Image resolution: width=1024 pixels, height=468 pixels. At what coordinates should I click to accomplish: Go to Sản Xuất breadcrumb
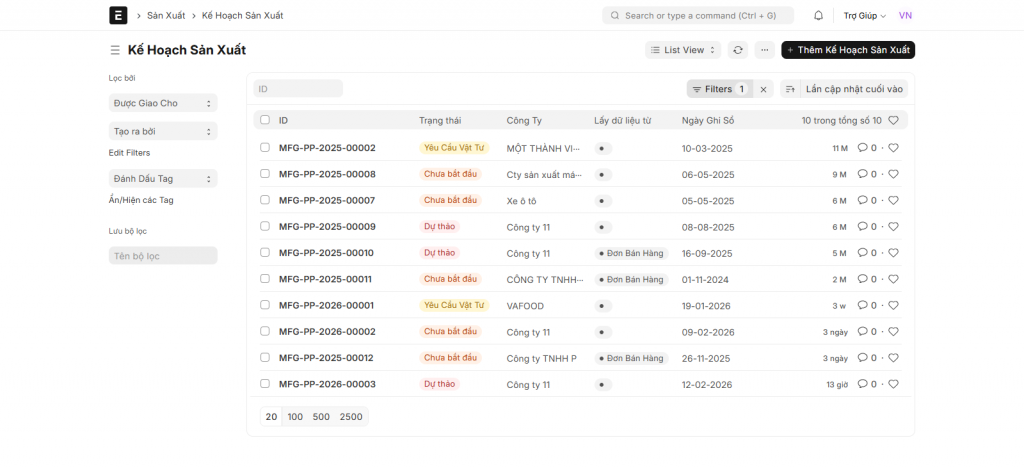[x=166, y=16]
